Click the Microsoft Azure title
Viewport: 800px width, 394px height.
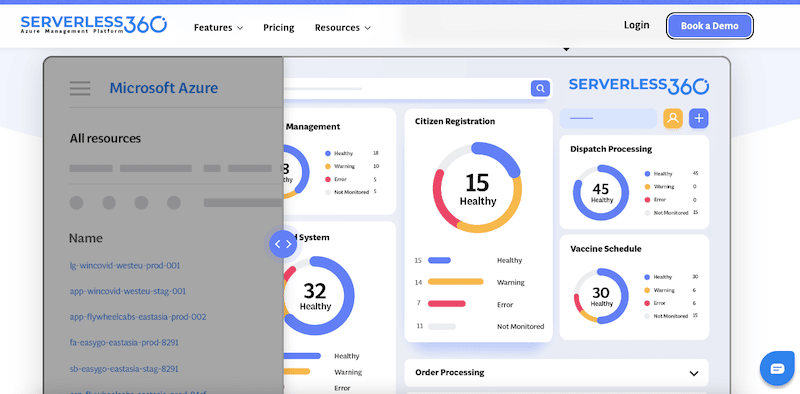(164, 88)
